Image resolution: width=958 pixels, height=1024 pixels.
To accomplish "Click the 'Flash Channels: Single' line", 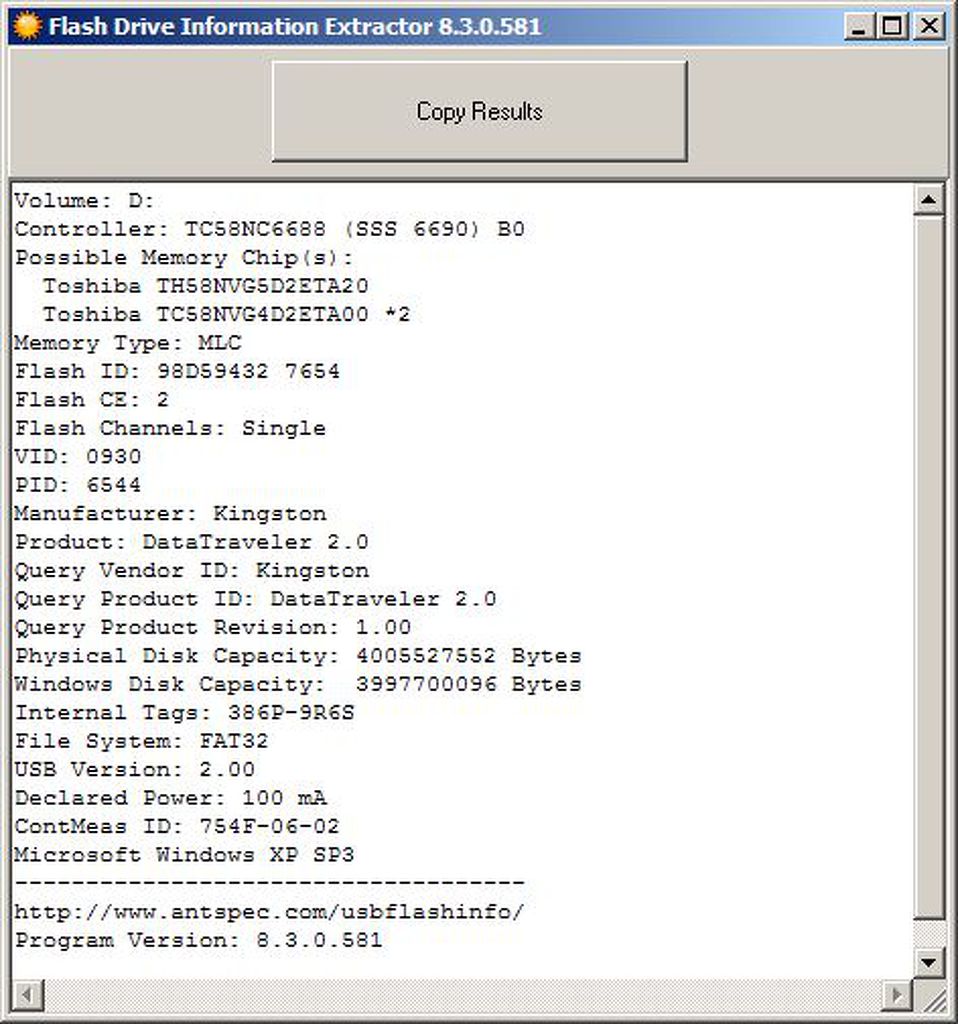I will tap(170, 428).
